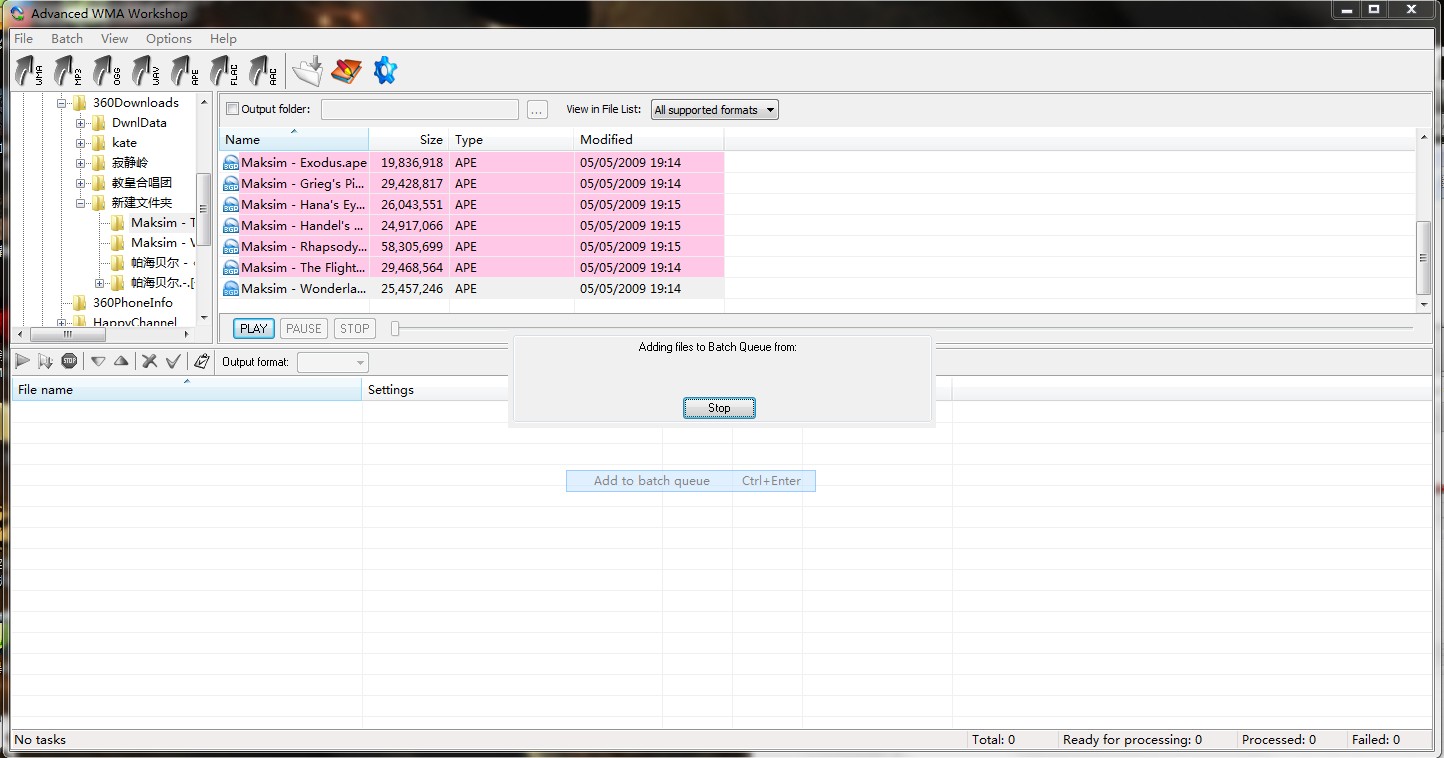Click the folder icon next to DwnlData
This screenshot has height=758, width=1444.
[98, 123]
